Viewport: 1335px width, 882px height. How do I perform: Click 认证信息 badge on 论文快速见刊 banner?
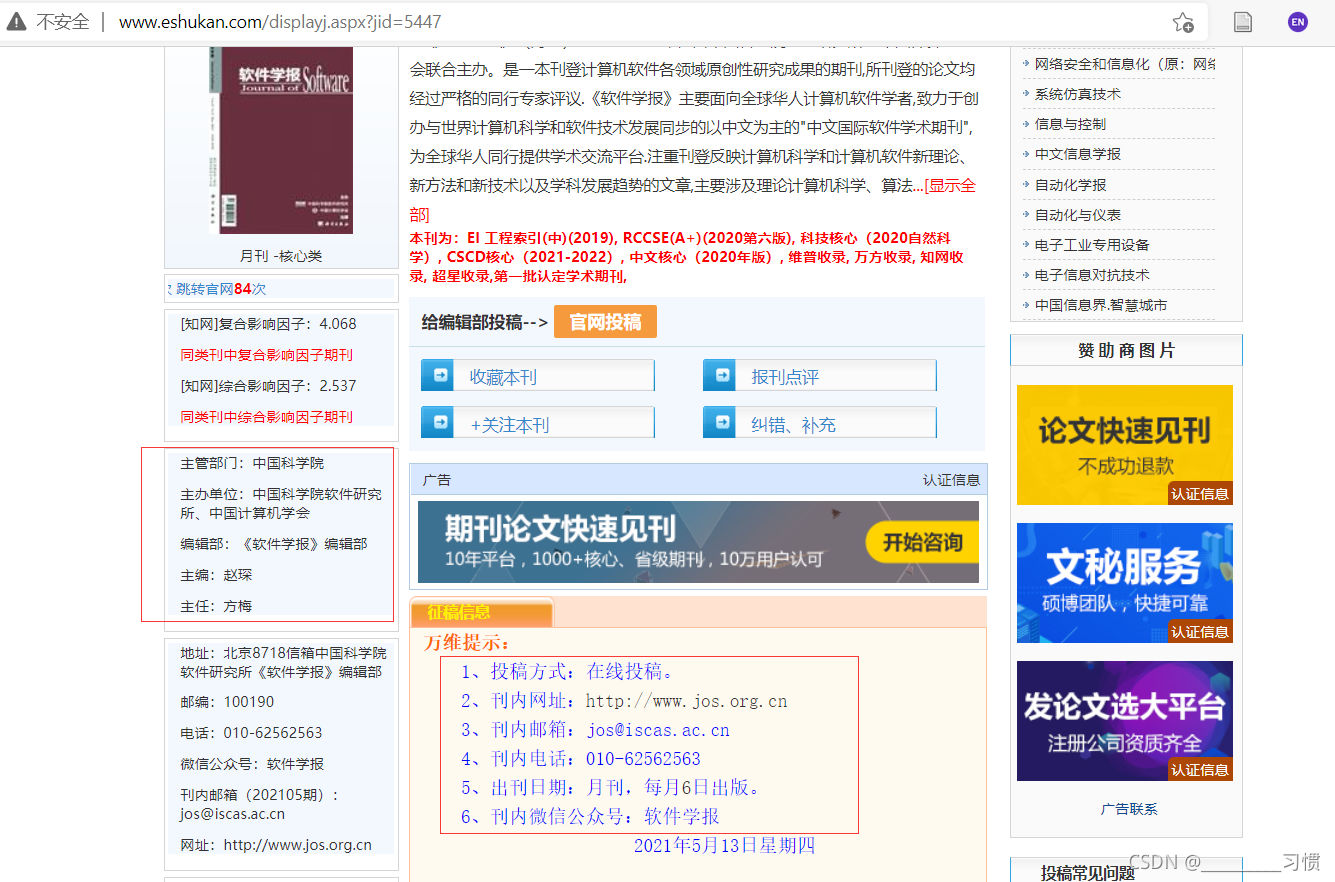[1200, 494]
